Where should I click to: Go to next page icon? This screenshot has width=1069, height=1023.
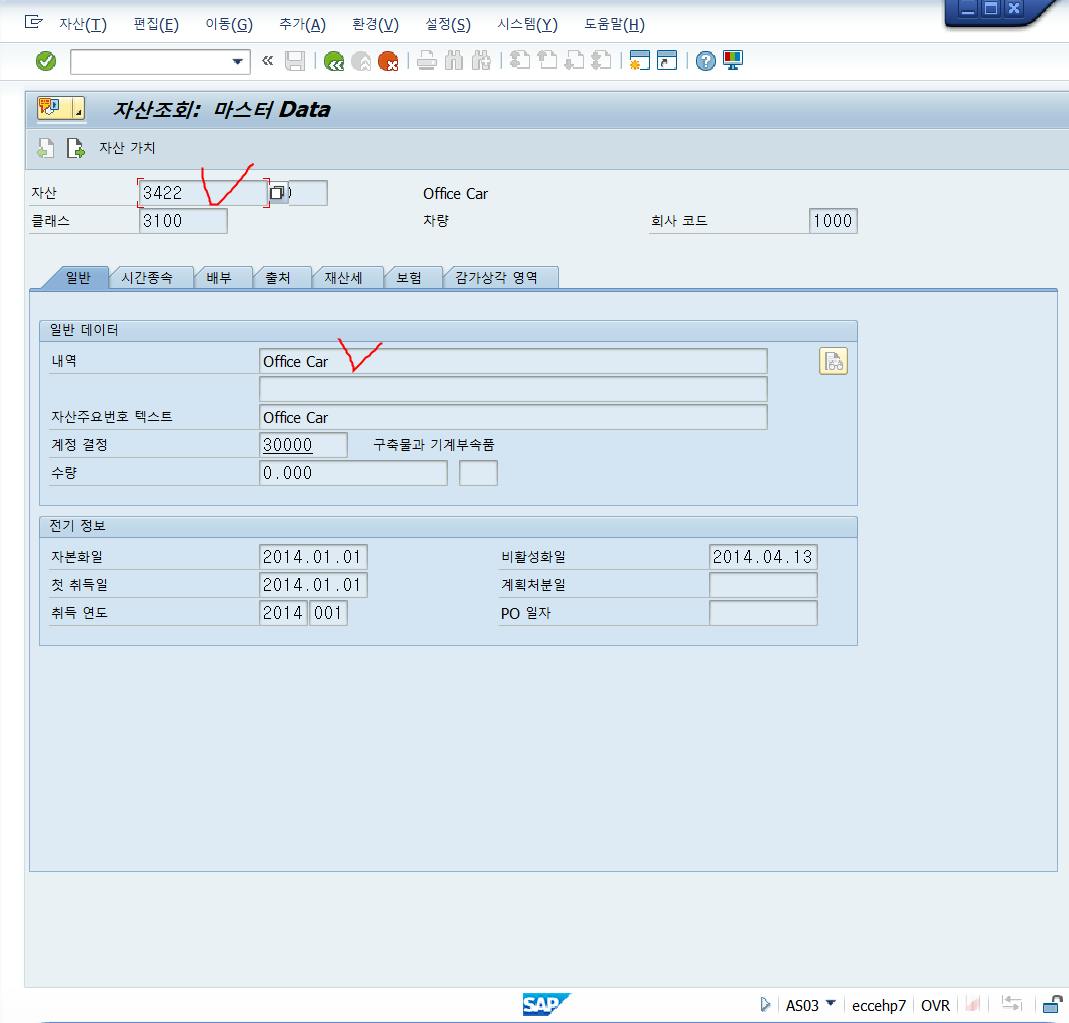pos(574,61)
